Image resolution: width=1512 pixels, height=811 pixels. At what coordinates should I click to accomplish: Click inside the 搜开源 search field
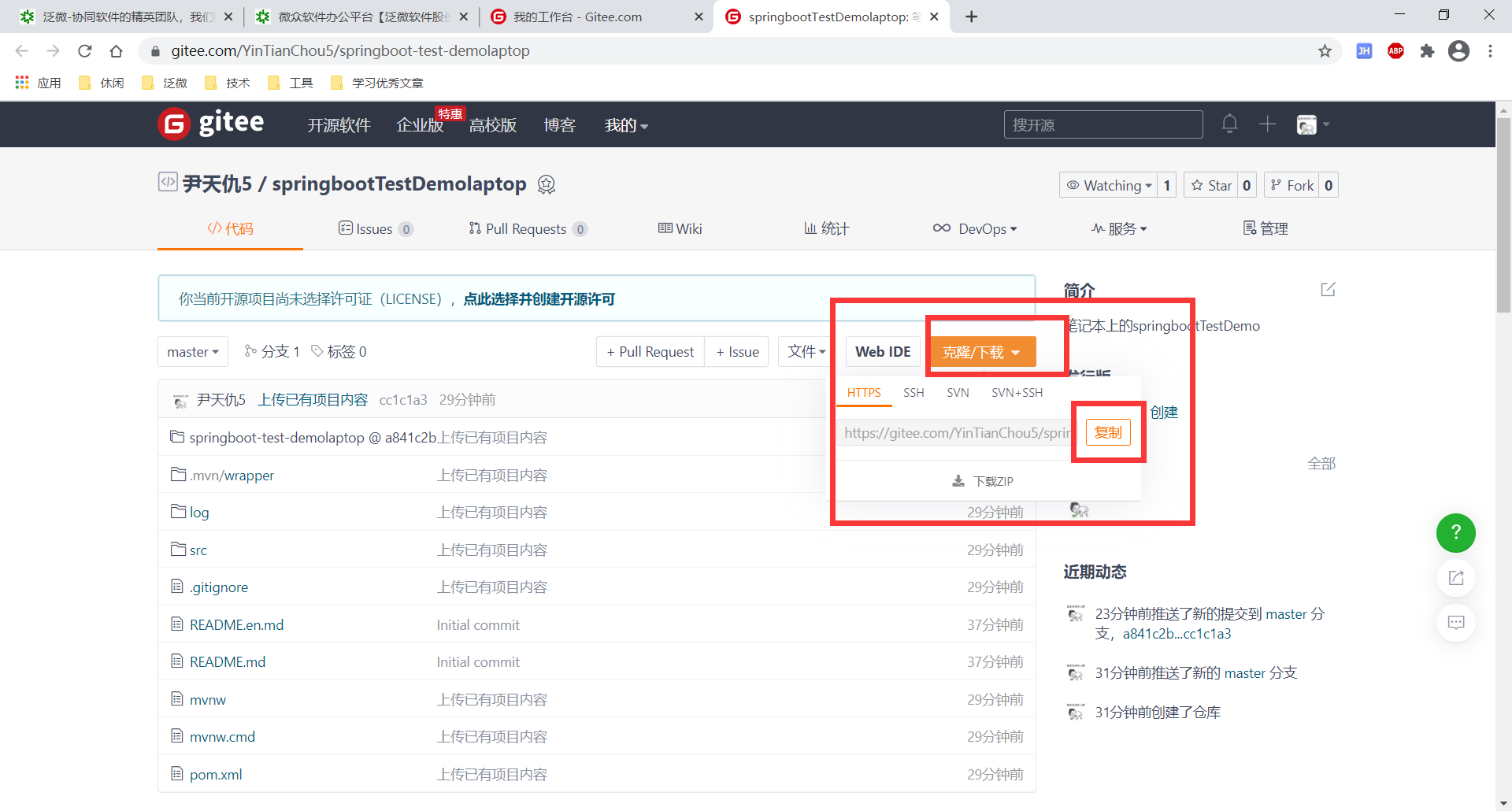click(x=1102, y=124)
